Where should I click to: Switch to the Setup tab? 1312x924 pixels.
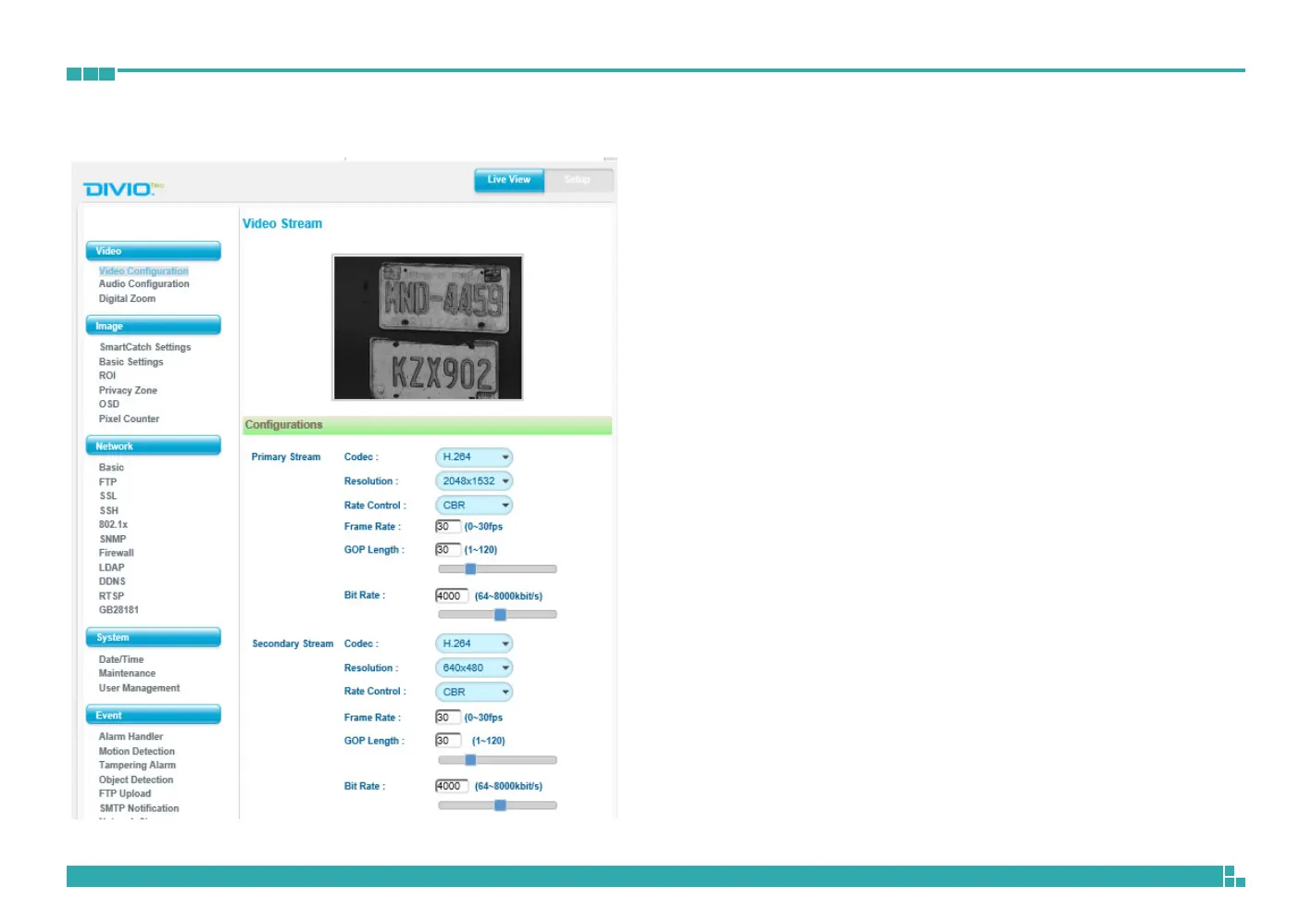pyautogui.click(x=578, y=180)
